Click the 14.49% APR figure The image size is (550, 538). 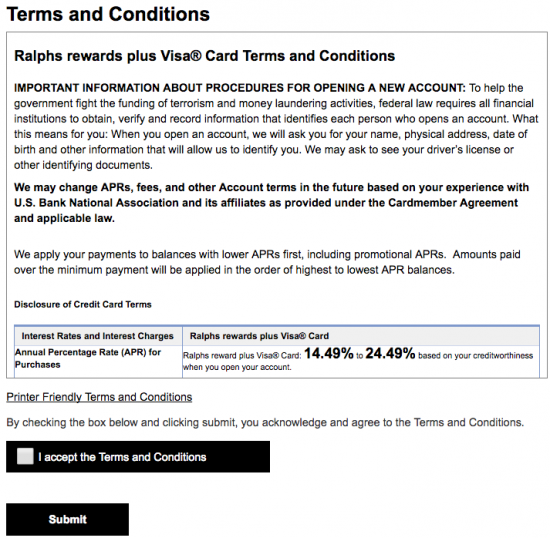tap(329, 354)
